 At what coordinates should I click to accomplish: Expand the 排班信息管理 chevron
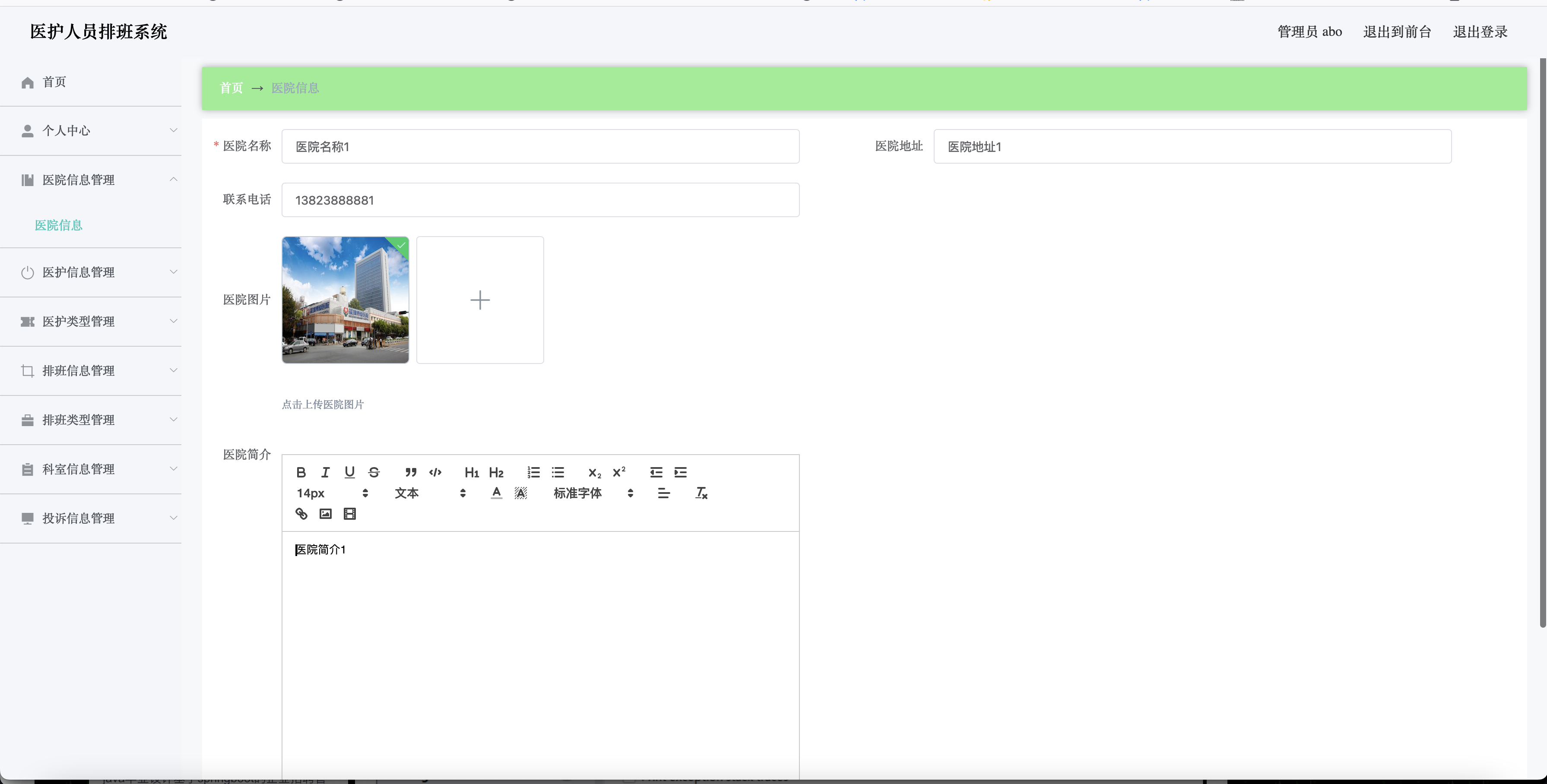[x=174, y=370]
